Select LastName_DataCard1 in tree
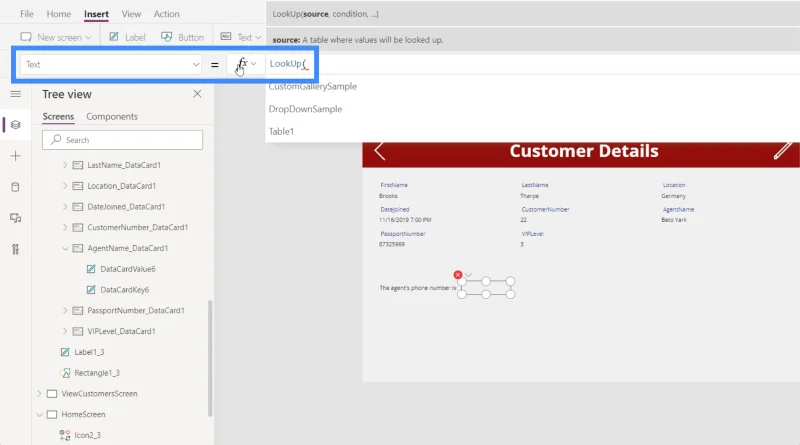Viewport: 800px width, 445px height. [124, 165]
